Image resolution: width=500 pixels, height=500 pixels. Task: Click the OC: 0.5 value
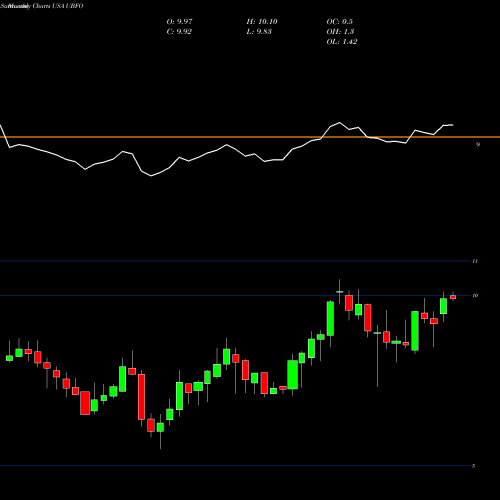(x=339, y=22)
